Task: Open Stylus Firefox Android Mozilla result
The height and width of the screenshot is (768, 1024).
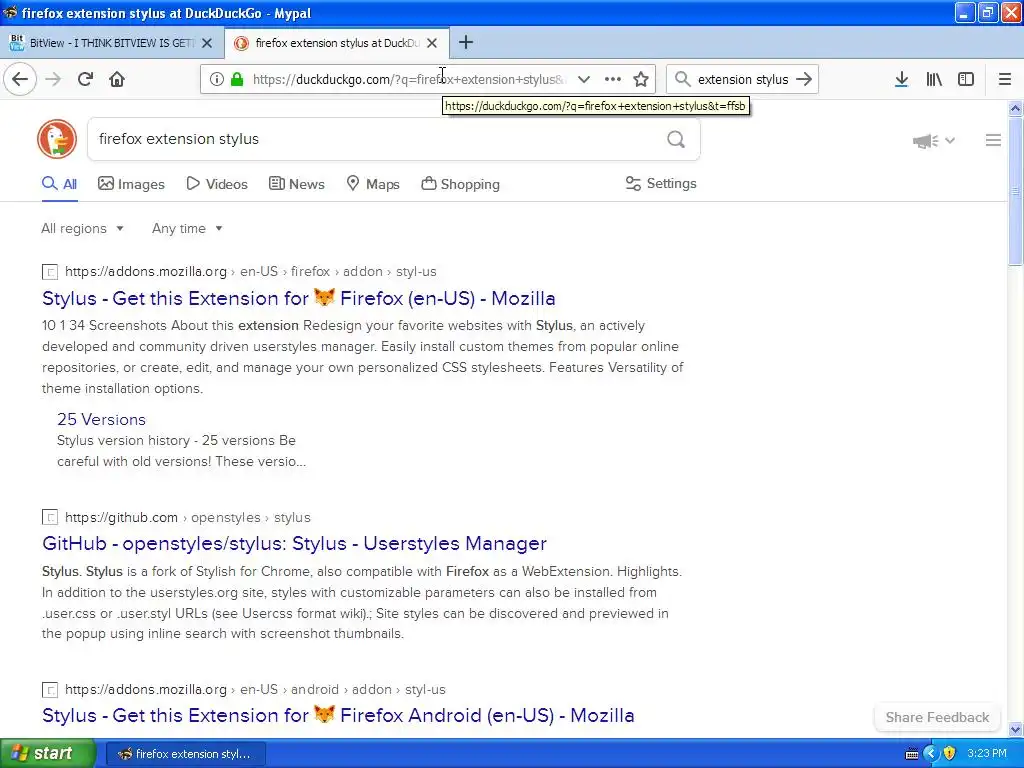Action: (x=338, y=716)
